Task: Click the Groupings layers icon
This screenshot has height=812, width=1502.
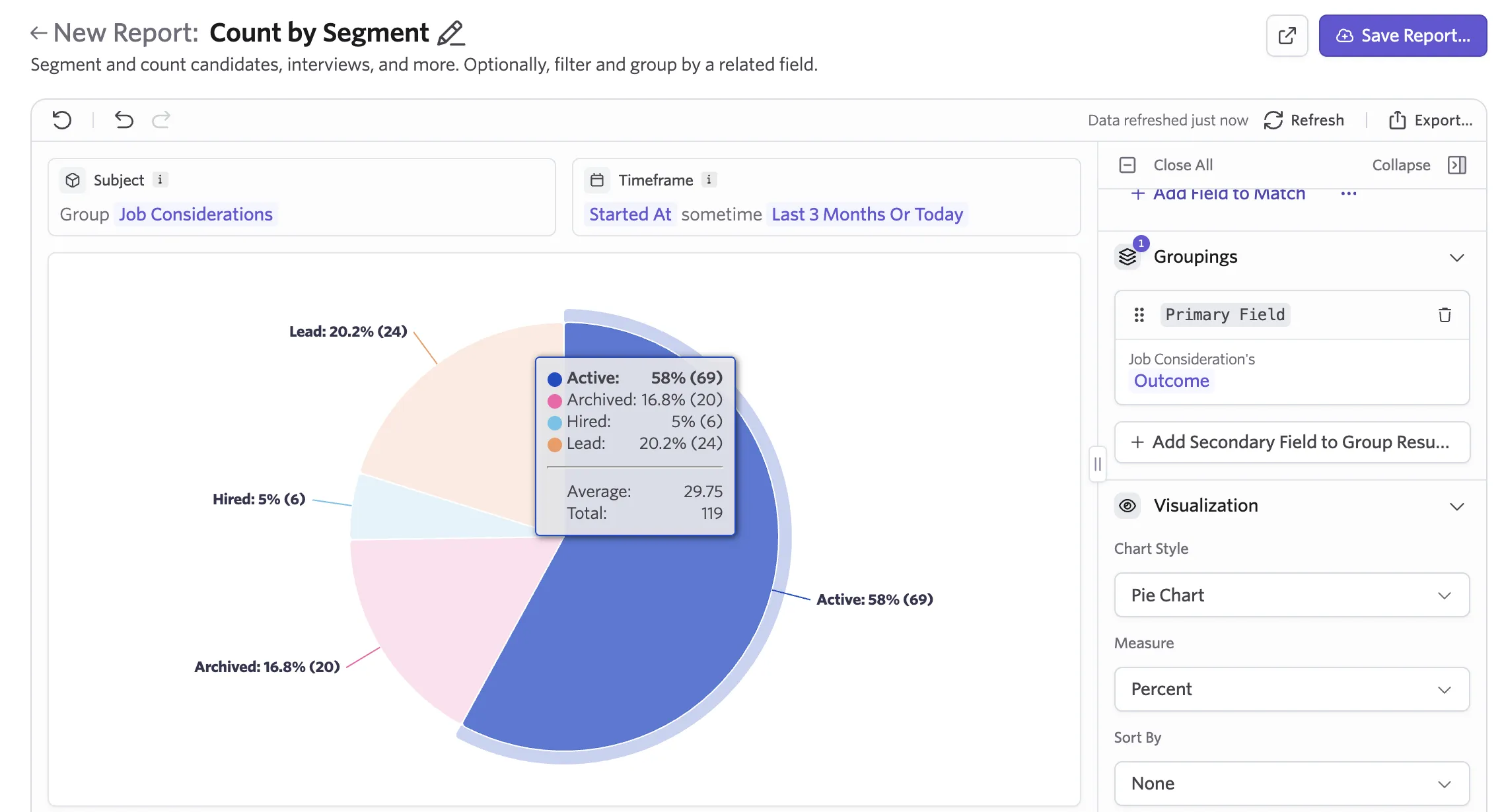Action: pyautogui.click(x=1128, y=257)
